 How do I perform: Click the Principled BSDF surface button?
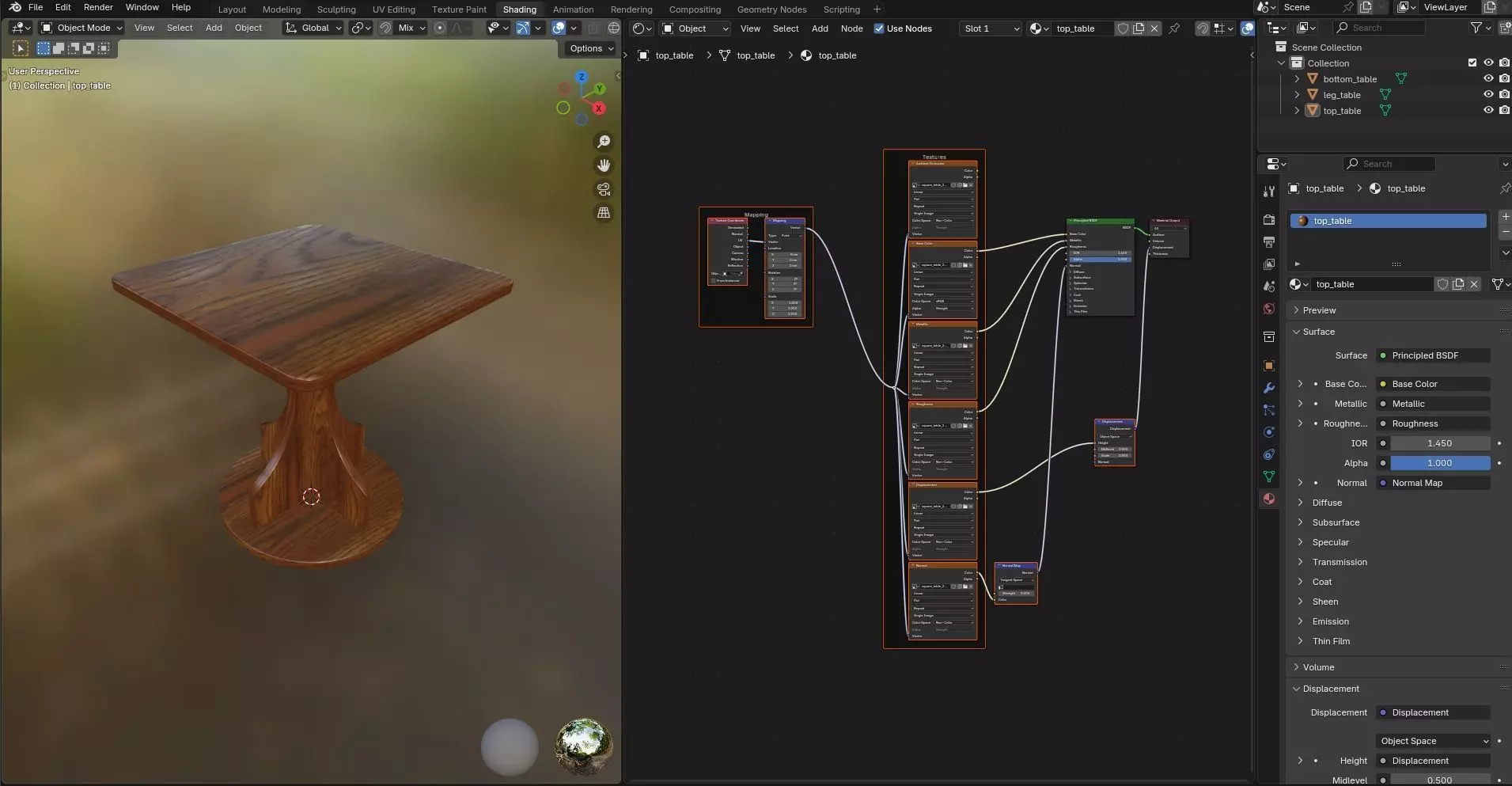coord(1434,355)
